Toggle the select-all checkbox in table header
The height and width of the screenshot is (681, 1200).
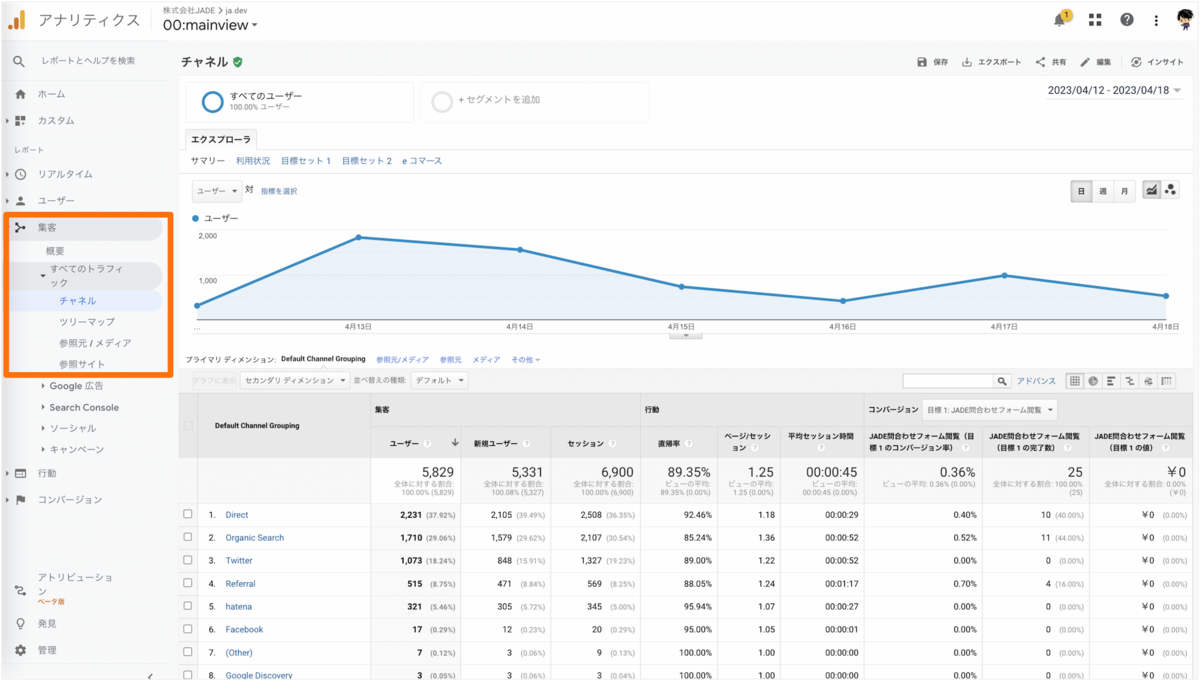pyautogui.click(x=188, y=425)
